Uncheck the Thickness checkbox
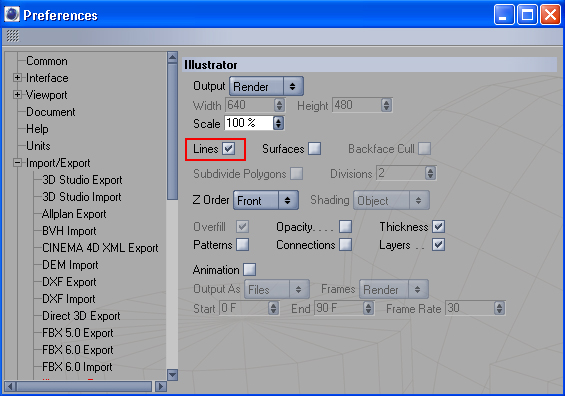This screenshot has width=565, height=396. 439,227
